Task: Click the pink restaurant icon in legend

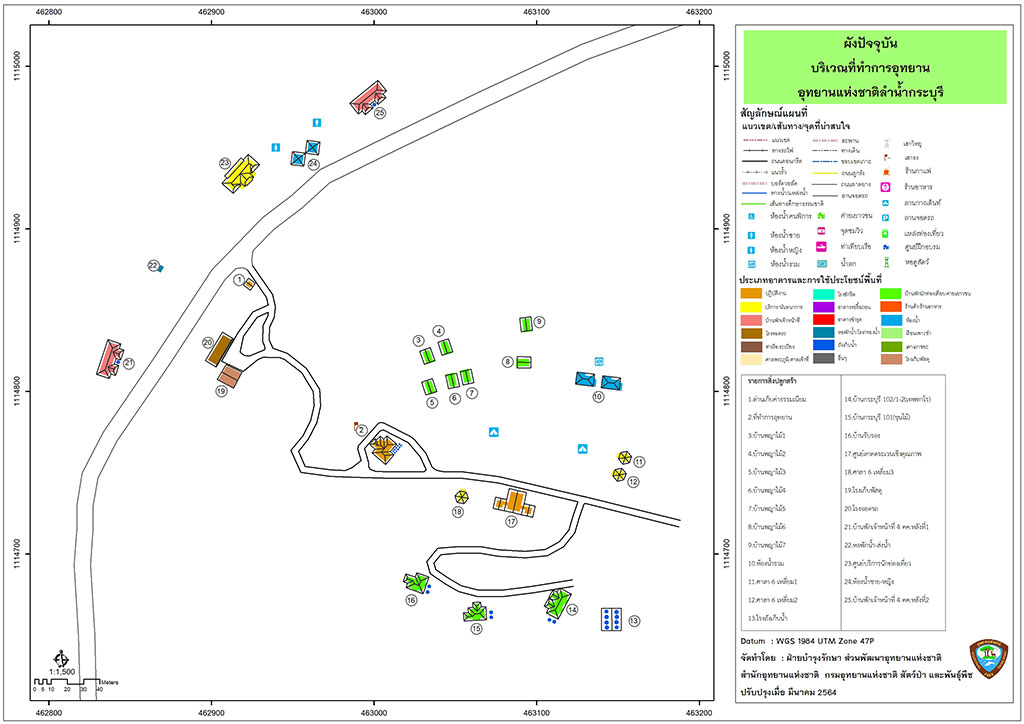Action: coord(886,187)
